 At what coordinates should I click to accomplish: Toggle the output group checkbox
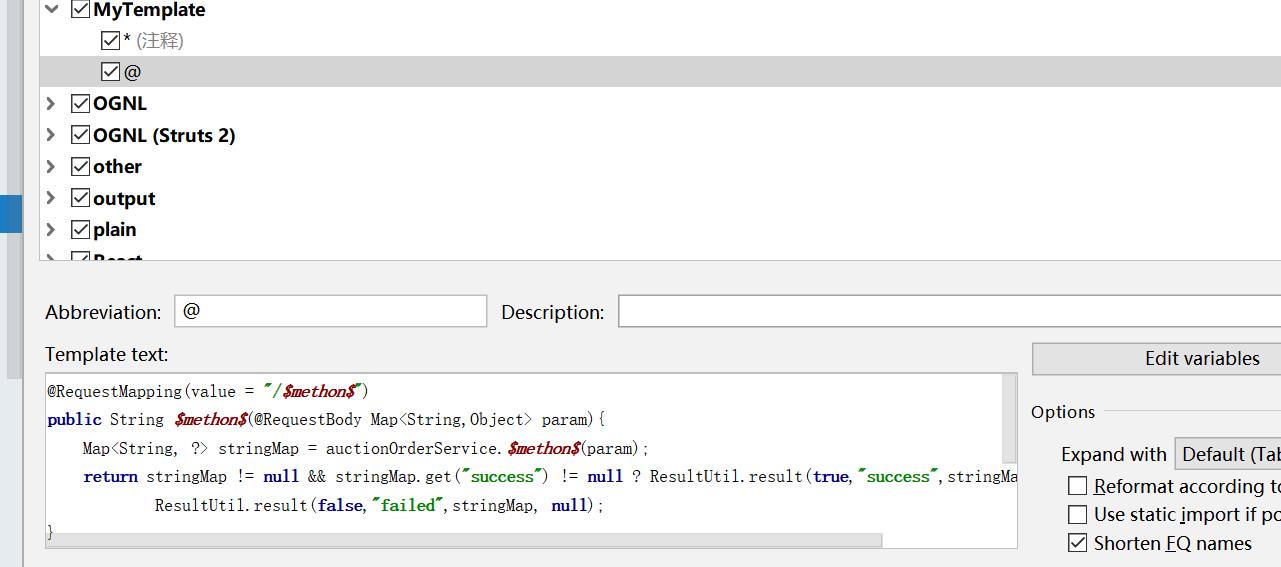[81, 198]
